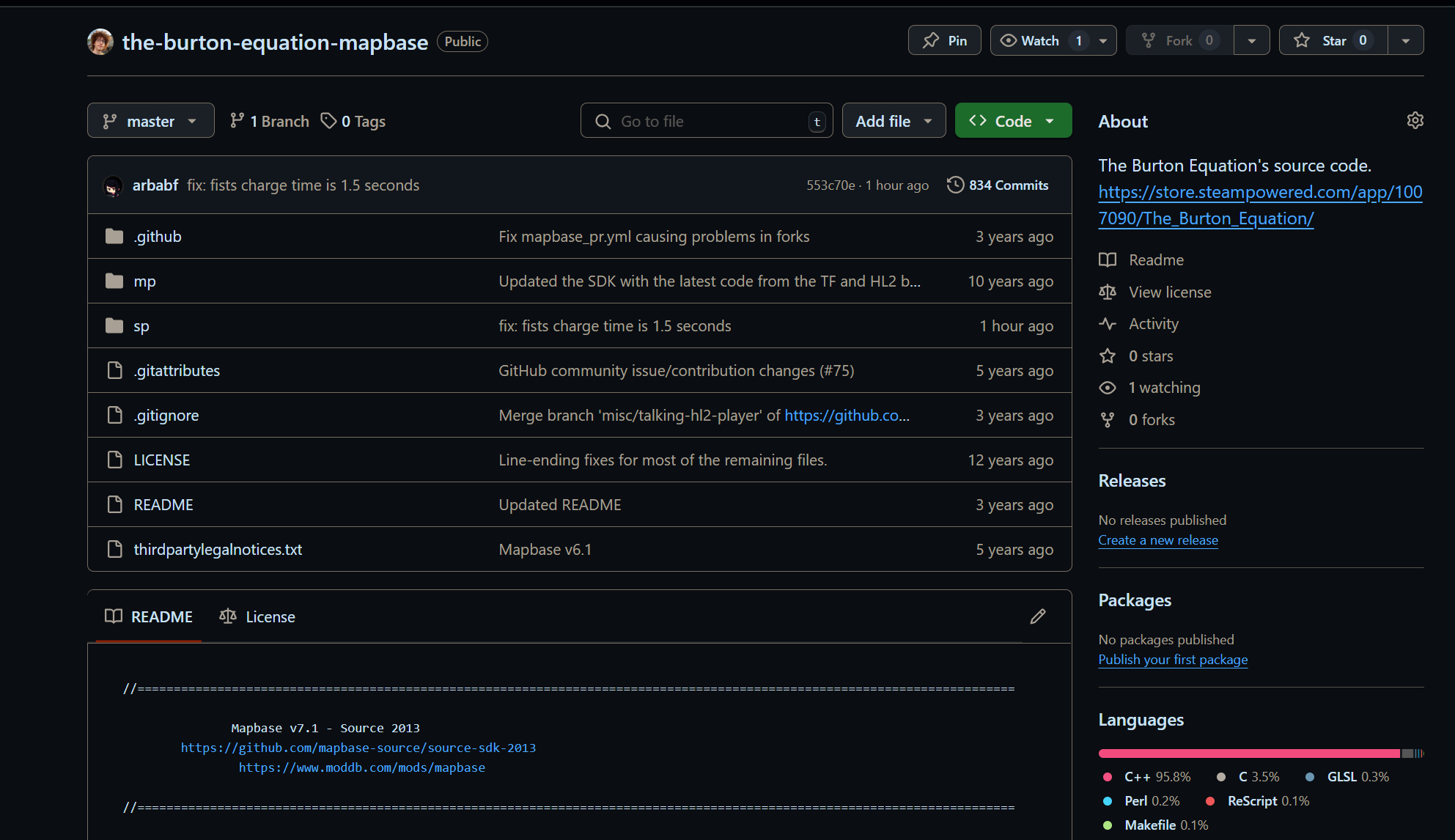The image size is (1455, 840).
Task: Click the Perl 0.2% language entry
Action: (1141, 801)
